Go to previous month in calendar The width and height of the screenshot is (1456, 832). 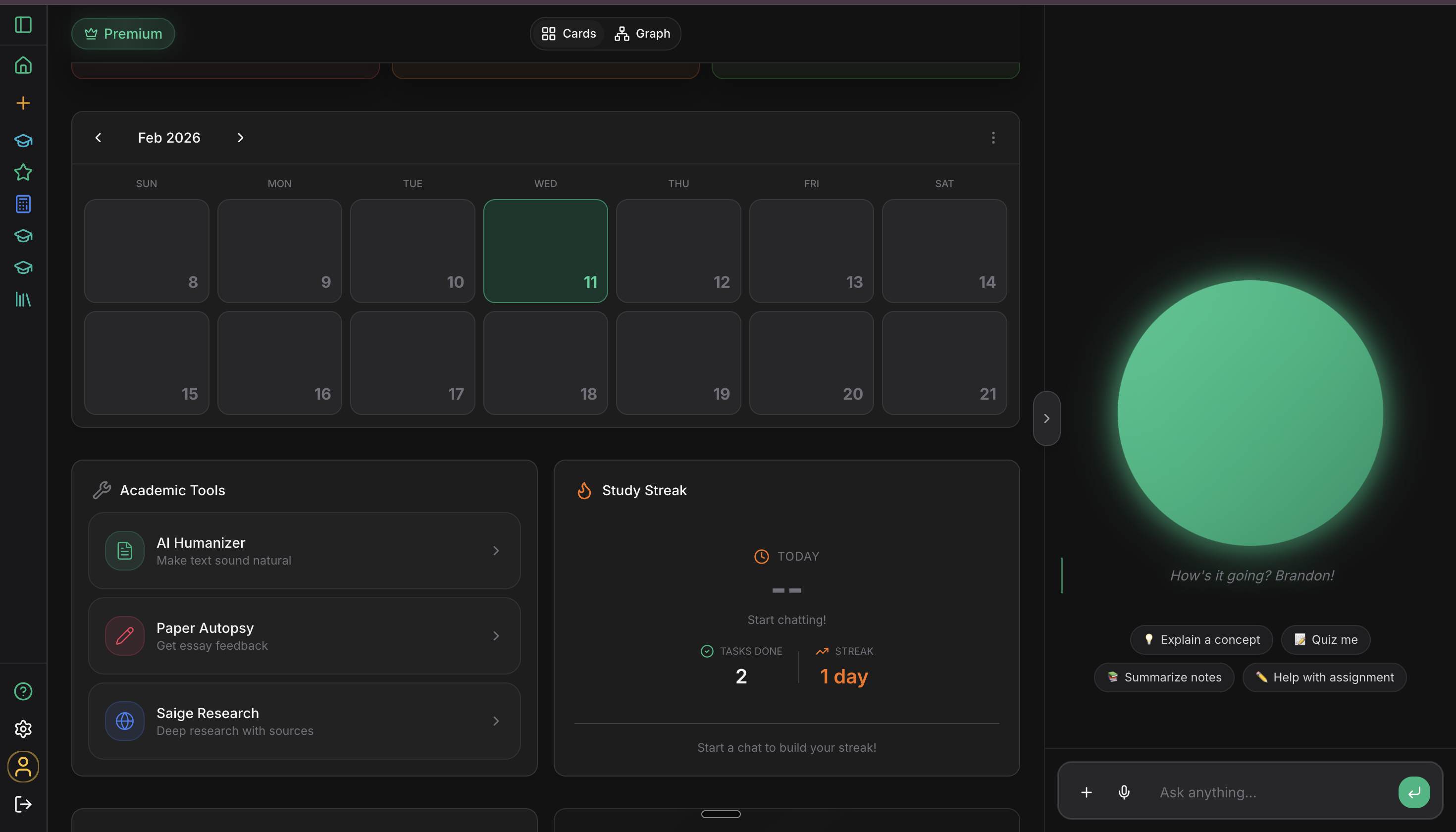click(98, 138)
